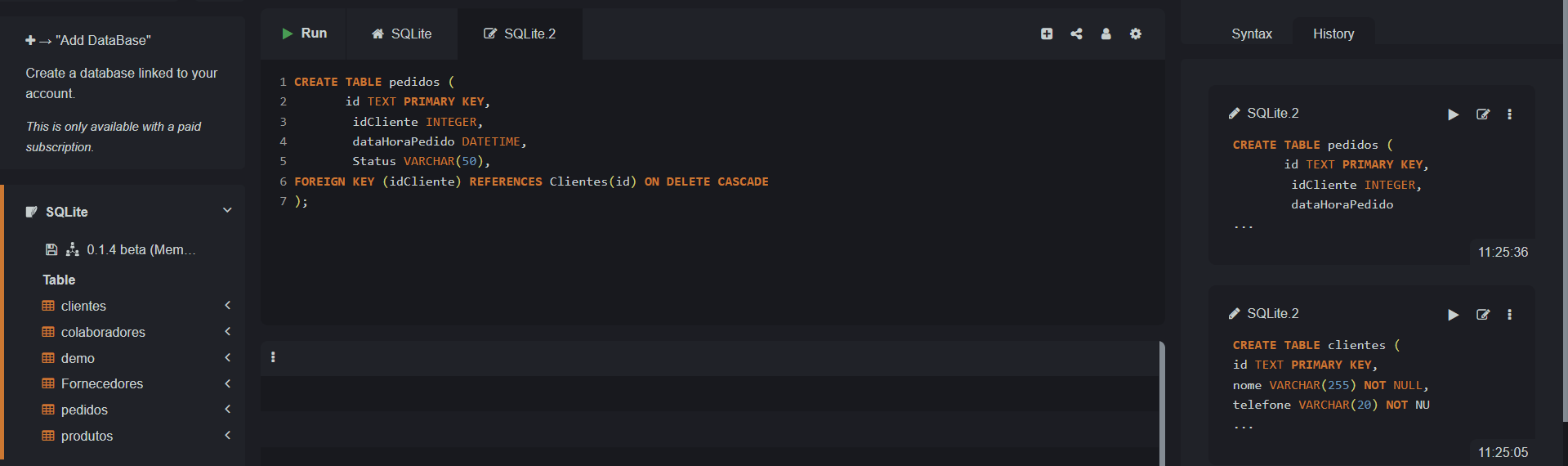1568x466 pixels.
Task: Expand the Fornecedores table chevron
Action: point(228,383)
